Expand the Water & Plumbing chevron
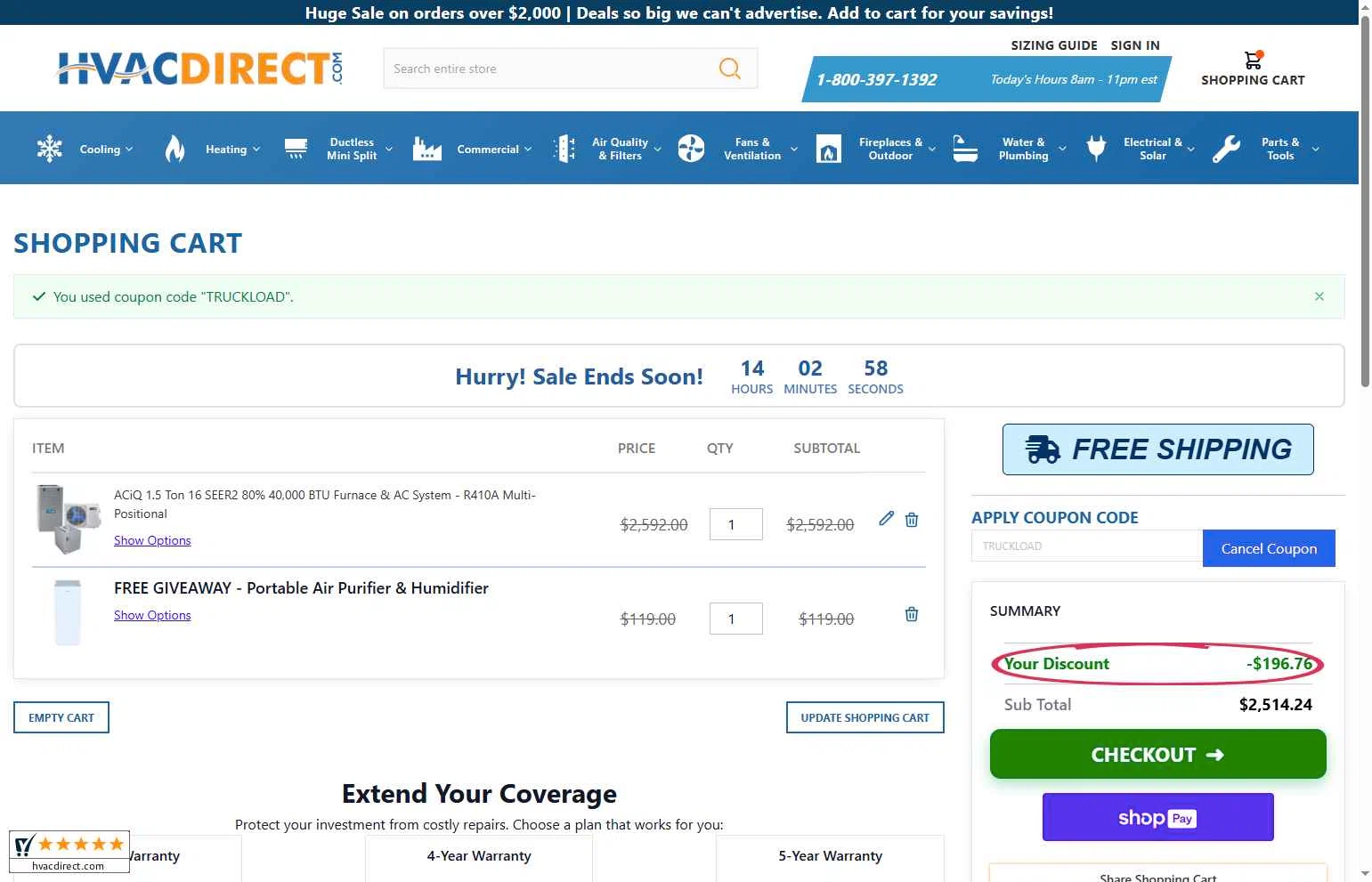The height and width of the screenshot is (882, 1372). [1062, 150]
